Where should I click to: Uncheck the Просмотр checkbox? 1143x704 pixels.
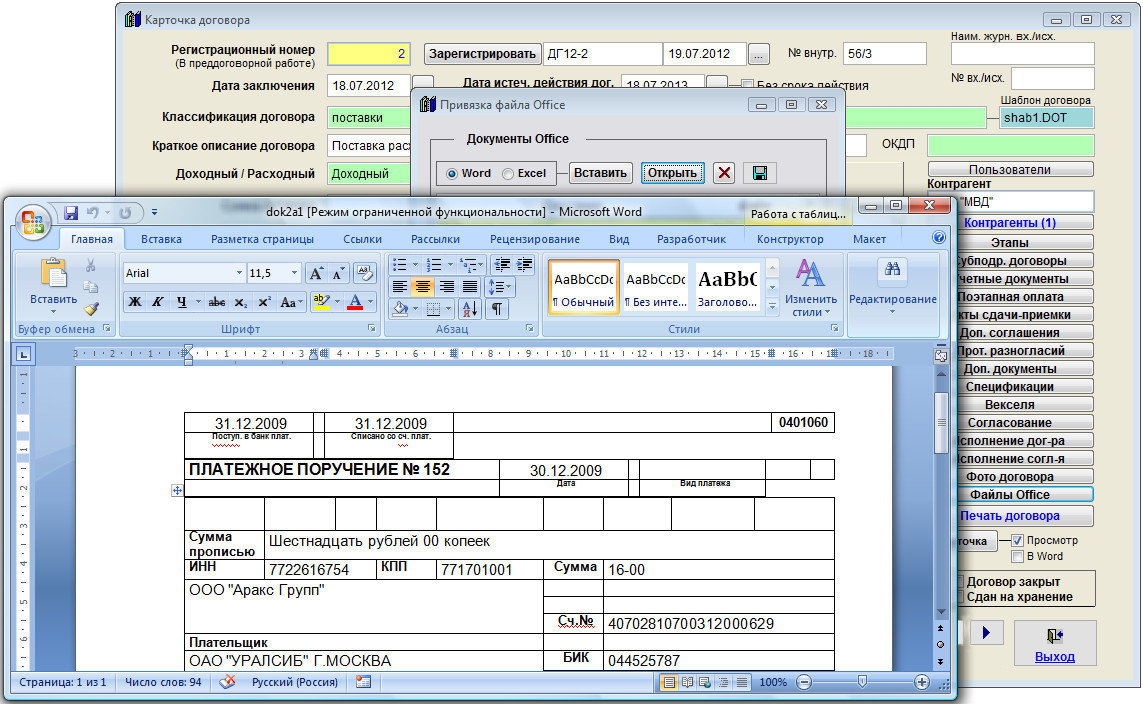click(1018, 540)
